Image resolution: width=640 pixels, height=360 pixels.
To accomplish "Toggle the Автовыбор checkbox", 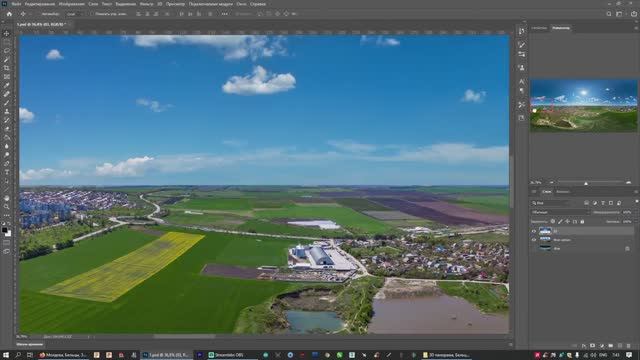I will tap(39, 14).
